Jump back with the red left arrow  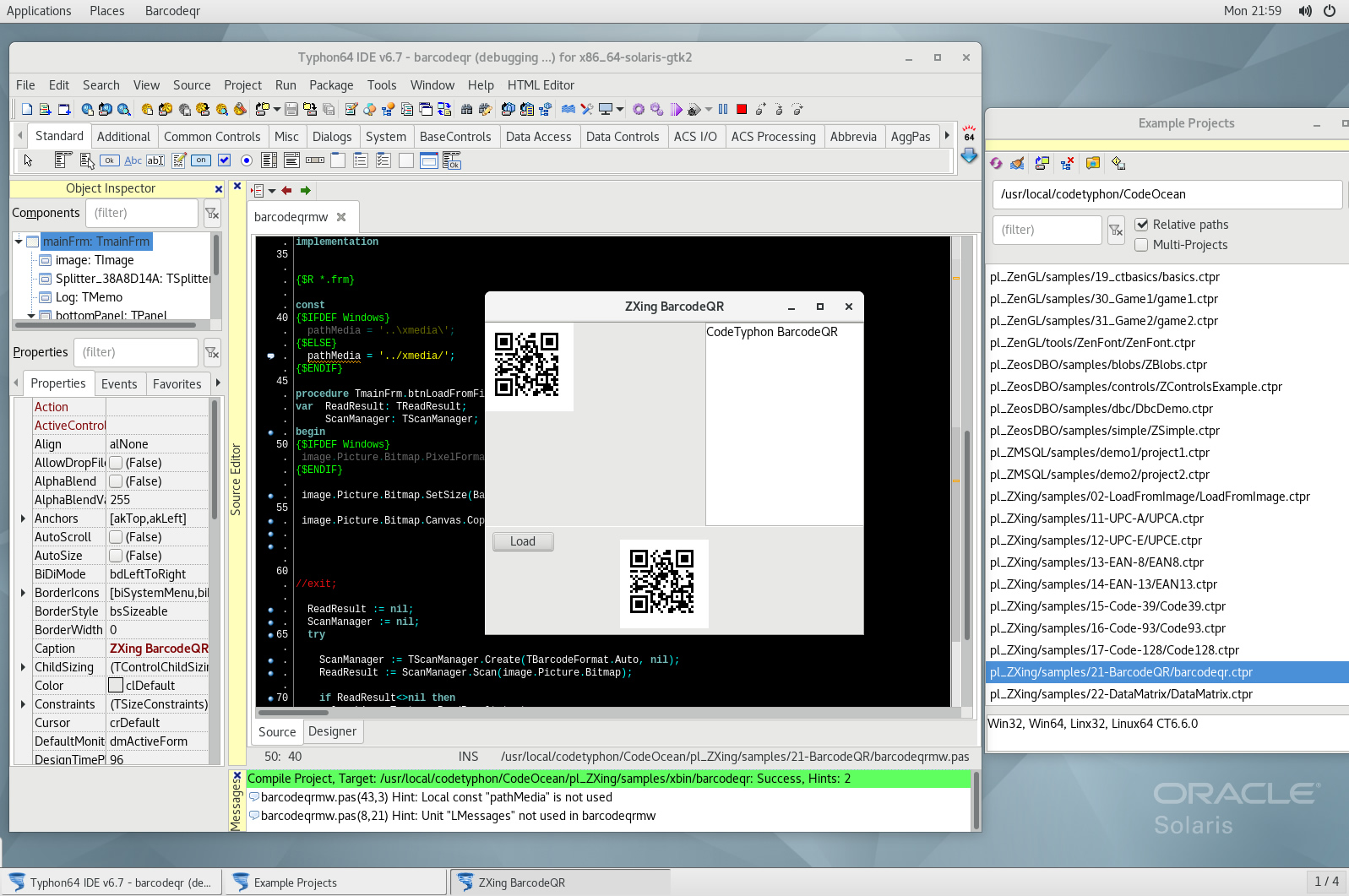286,190
